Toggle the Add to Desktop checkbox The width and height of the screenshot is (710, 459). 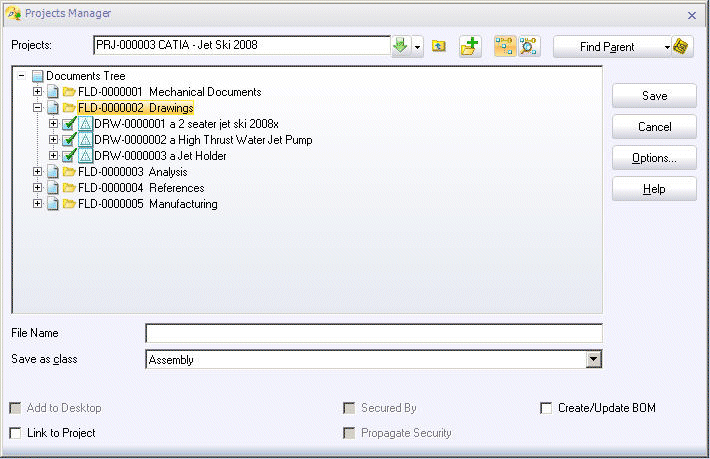(15, 408)
